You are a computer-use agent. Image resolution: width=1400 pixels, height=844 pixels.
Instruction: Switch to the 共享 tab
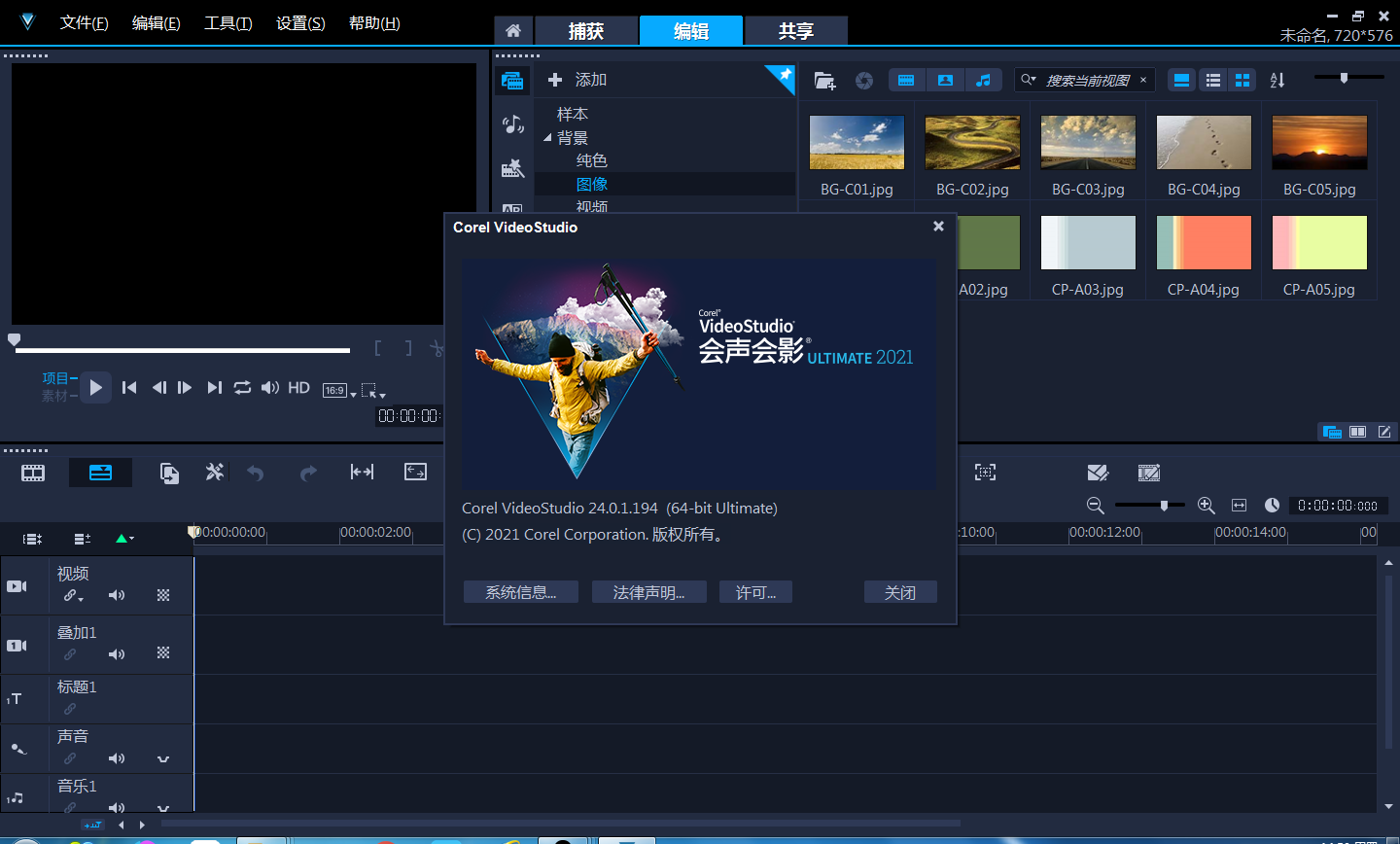pyautogui.click(x=795, y=30)
